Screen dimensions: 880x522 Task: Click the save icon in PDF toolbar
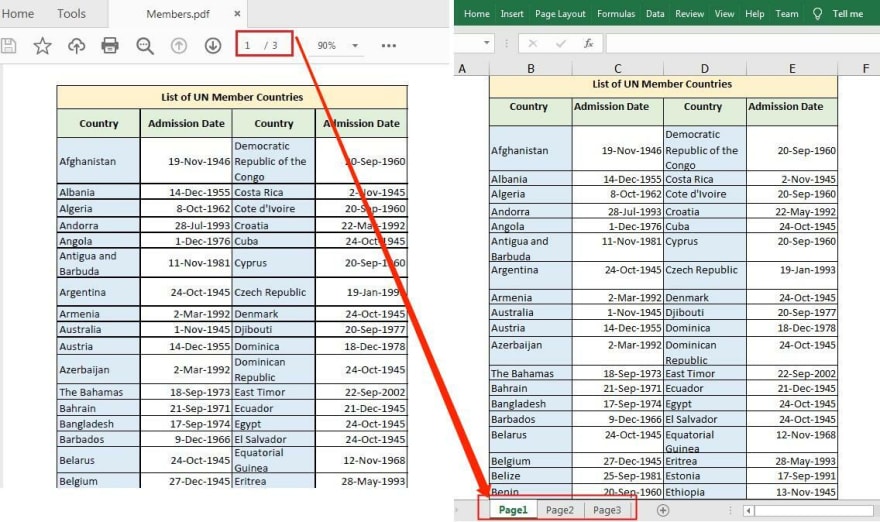tap(8, 45)
